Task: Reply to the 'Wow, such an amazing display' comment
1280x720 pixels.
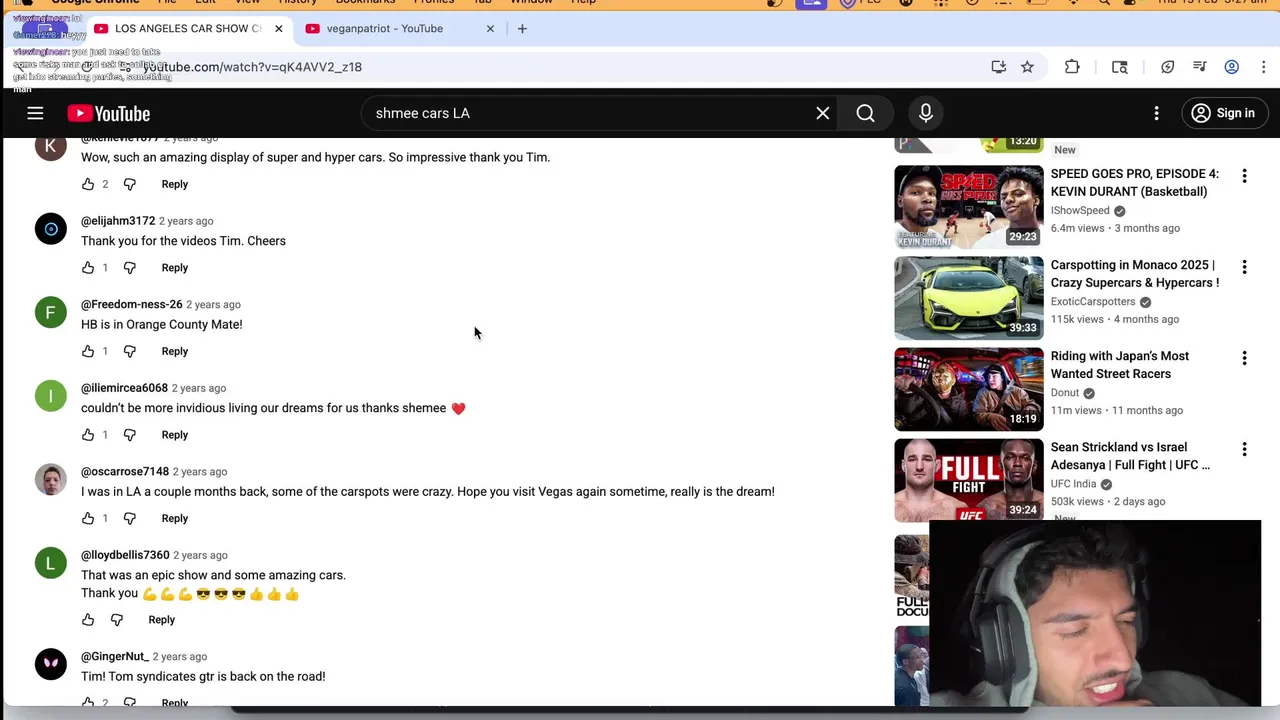Action: click(175, 184)
